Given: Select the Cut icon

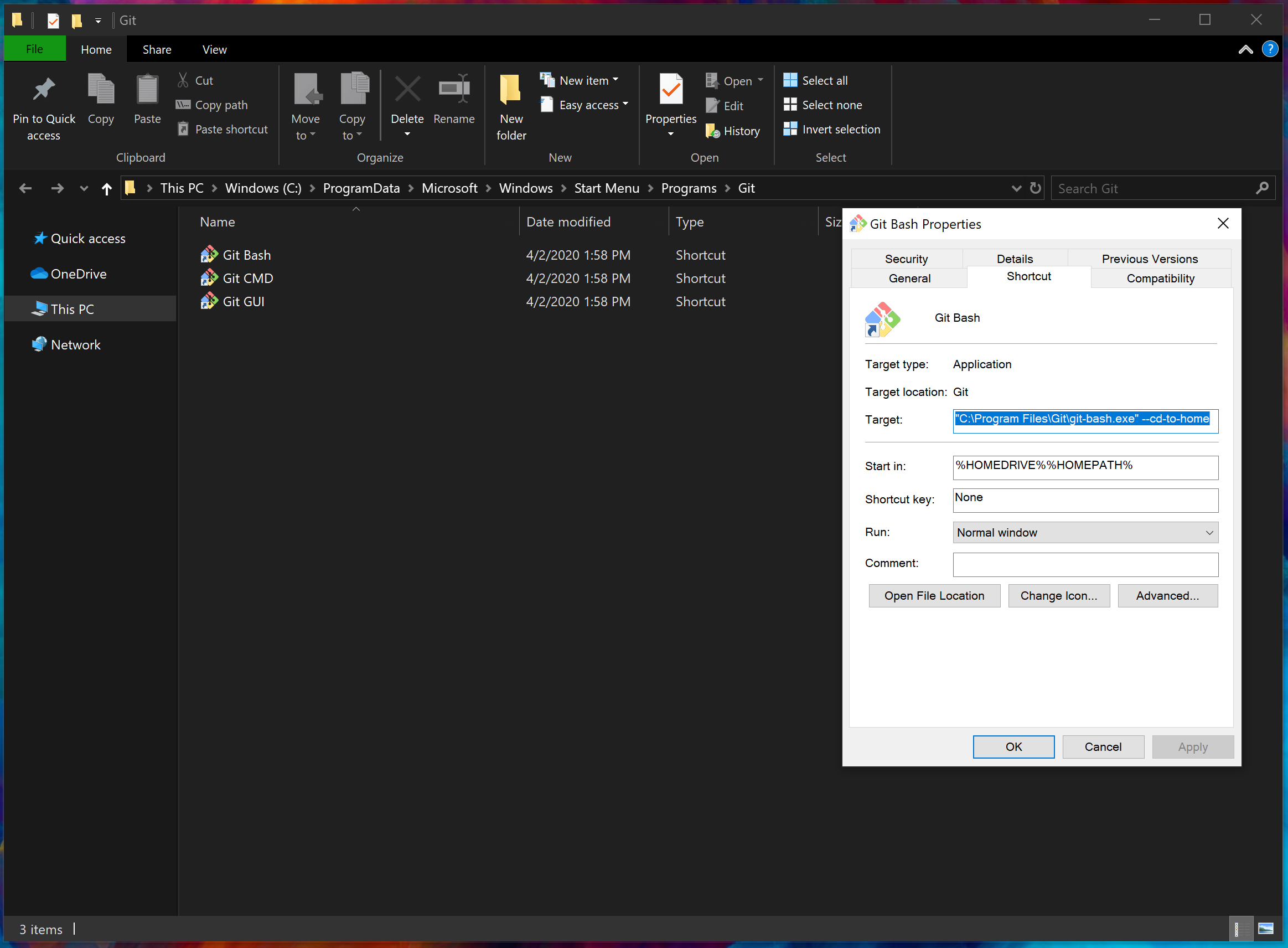Looking at the screenshot, I should click(183, 80).
